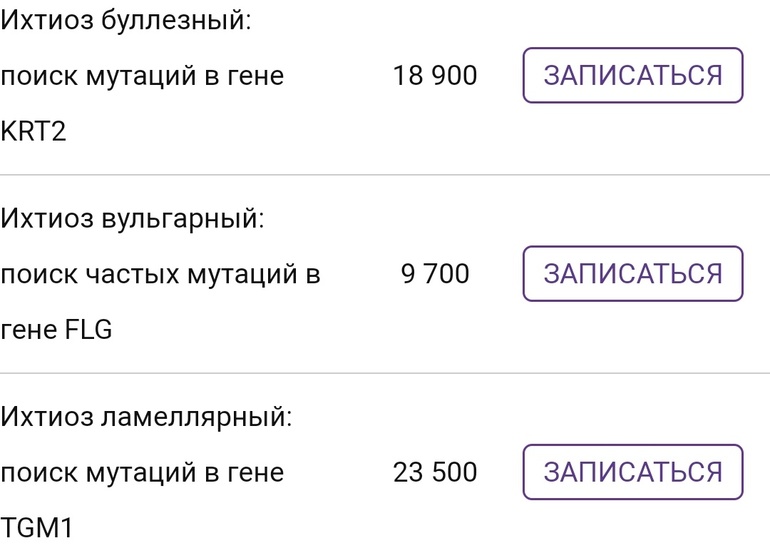770x558 pixels.
Task: Click 'поиск мутаций в гене' above TGM1
Action: click(142, 471)
